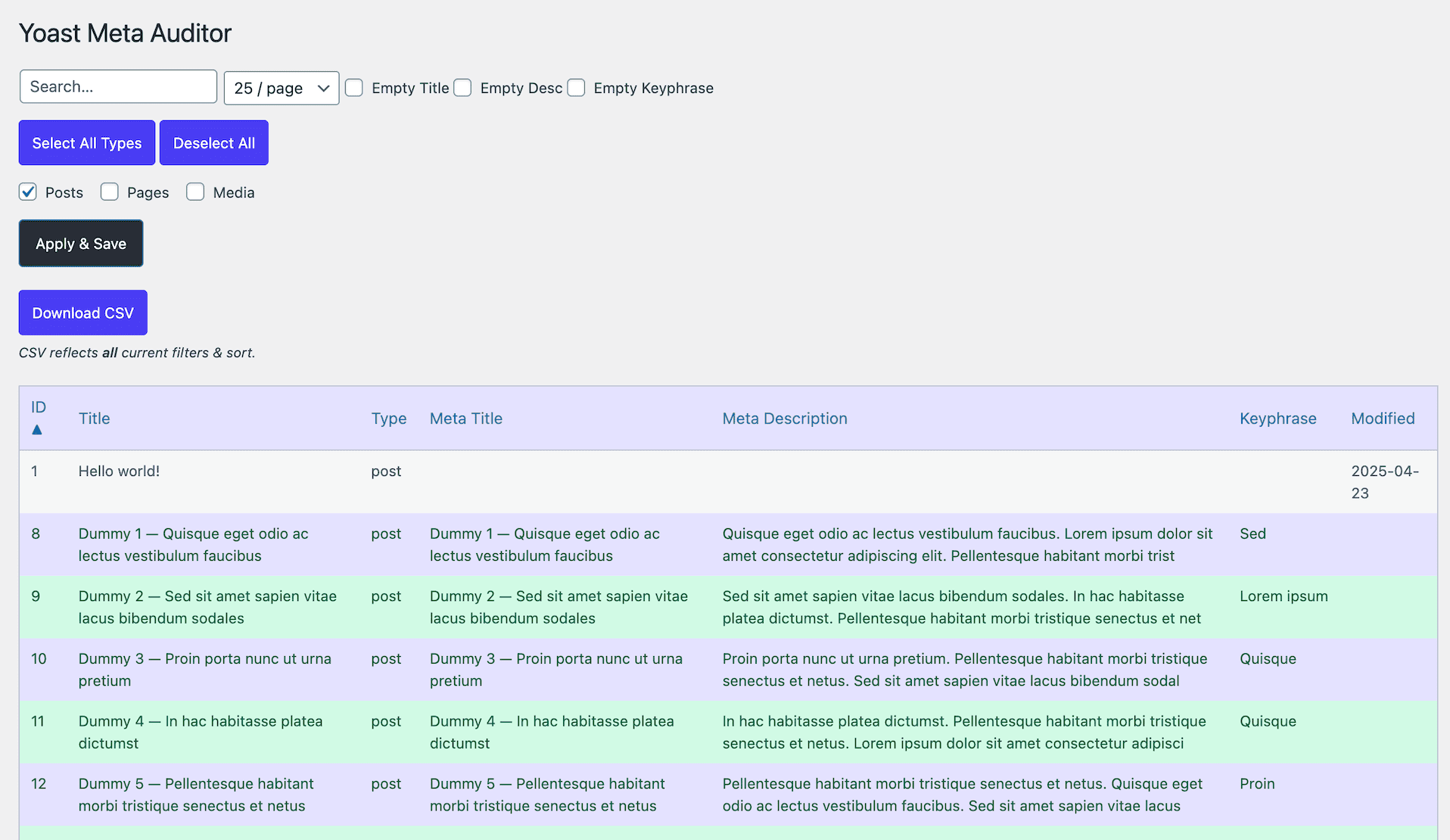Enable the Empty Keyphrase filter checkbox

point(577,88)
